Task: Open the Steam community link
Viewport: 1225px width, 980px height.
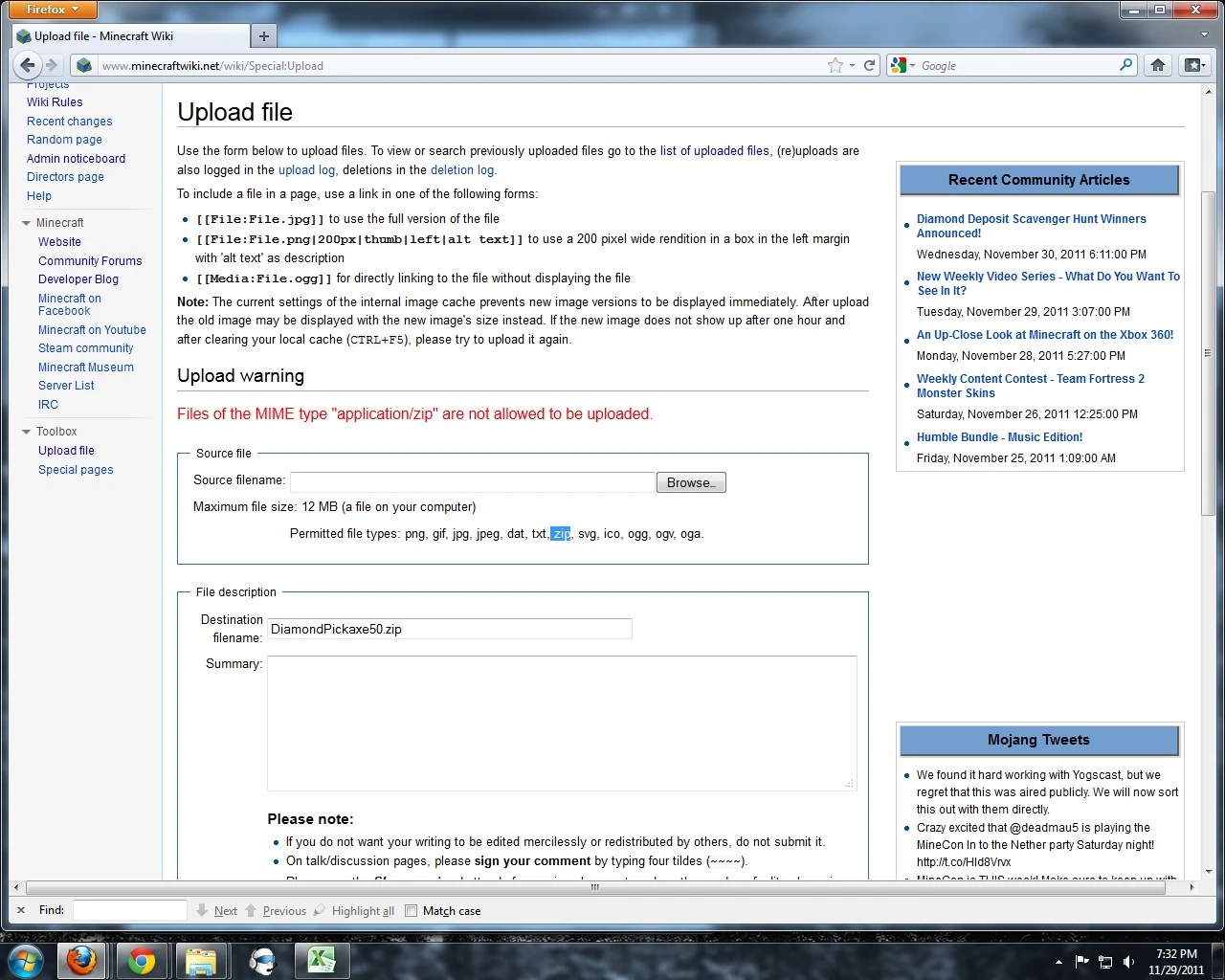Action: pos(86,348)
